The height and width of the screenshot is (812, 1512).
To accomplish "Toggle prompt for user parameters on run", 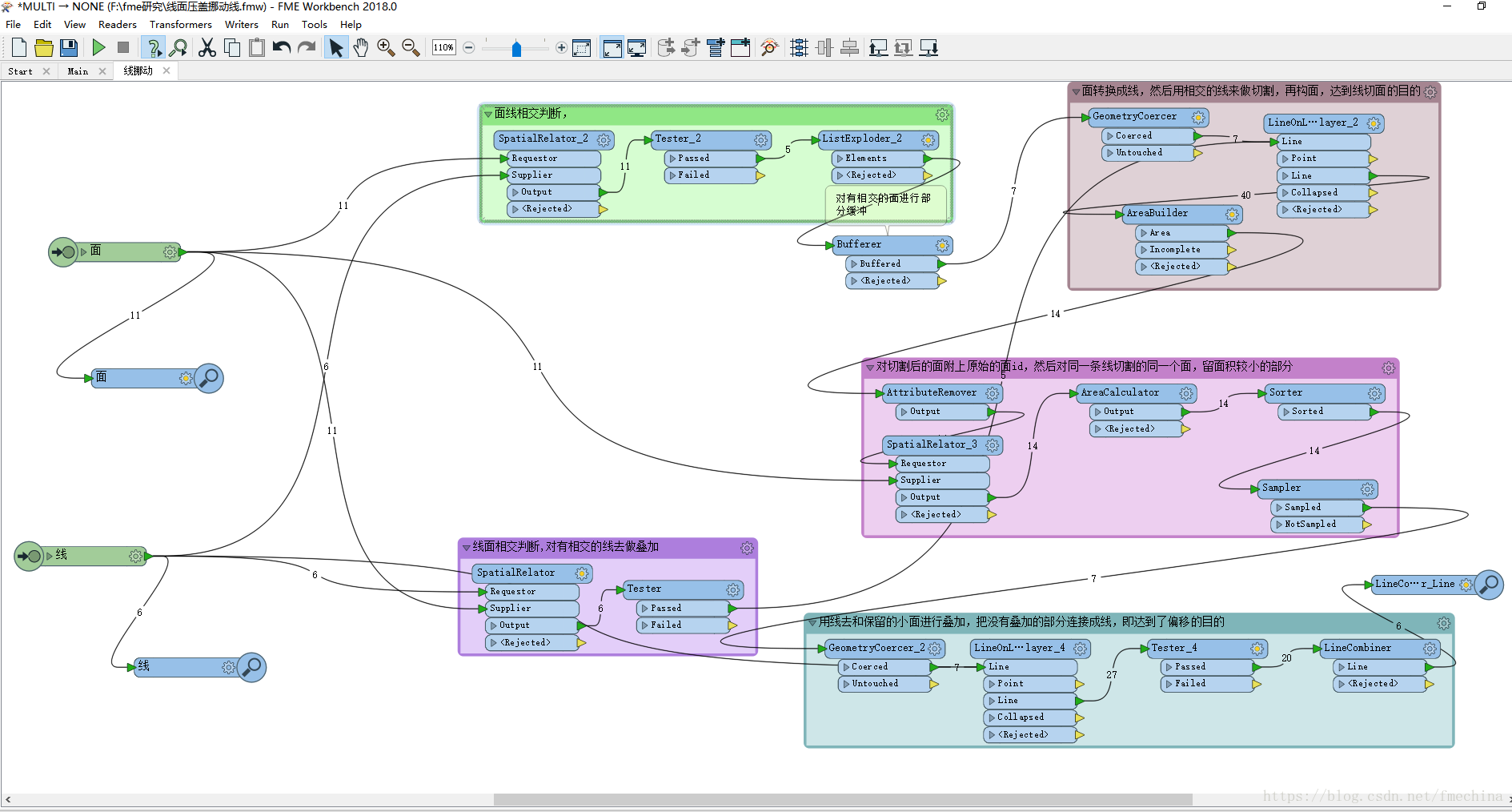I will 153,48.
